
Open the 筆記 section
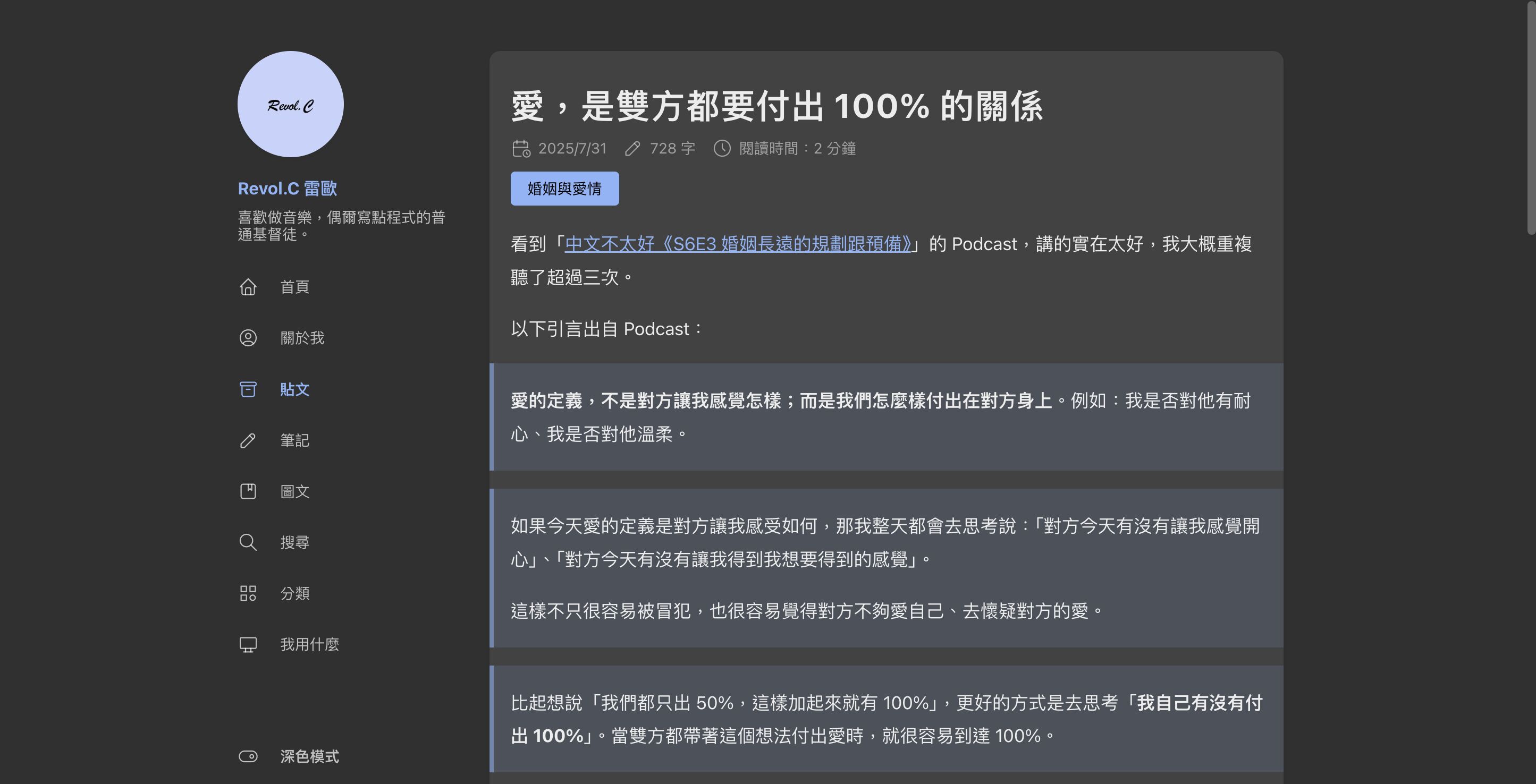294,440
